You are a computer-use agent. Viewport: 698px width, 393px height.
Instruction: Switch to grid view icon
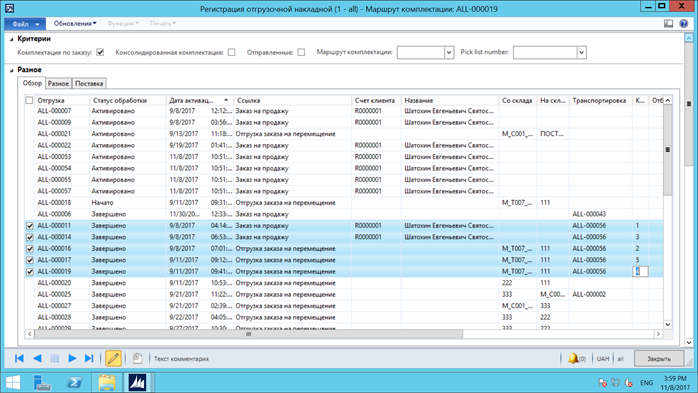pos(55,358)
